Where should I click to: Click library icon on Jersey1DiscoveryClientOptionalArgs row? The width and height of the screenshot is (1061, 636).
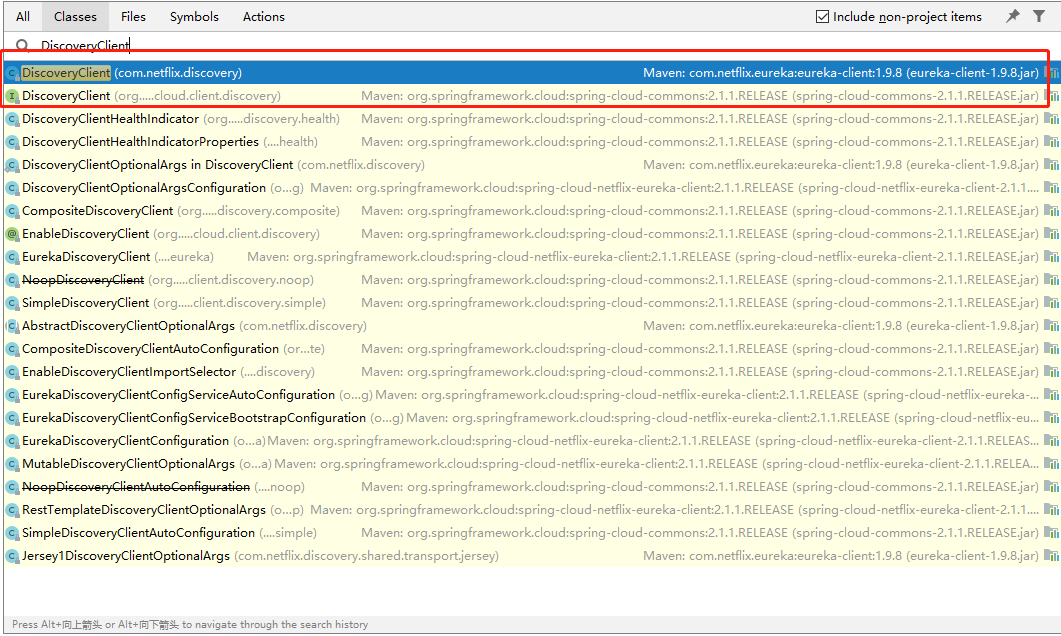click(x=1051, y=556)
